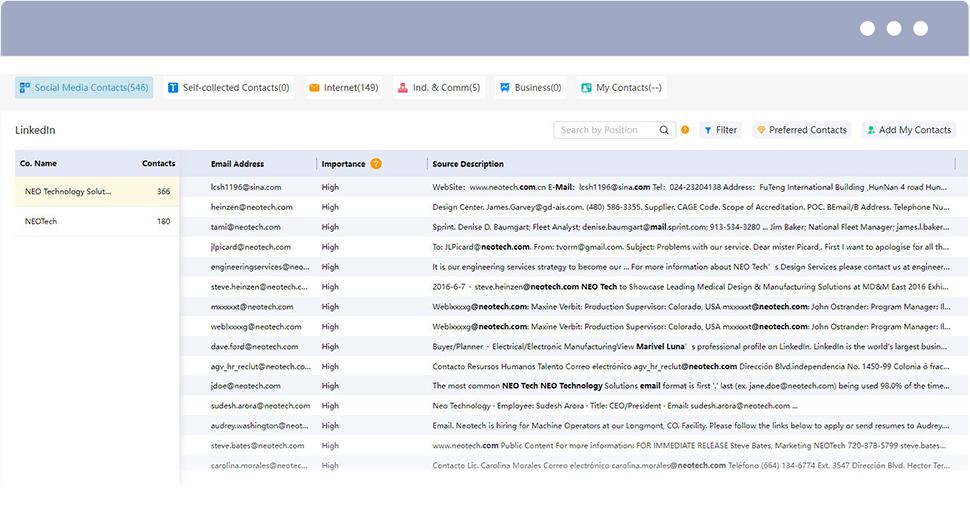The image size is (970, 510).
Task: Click source description starting '2016-6-7'
Action: coord(690,287)
